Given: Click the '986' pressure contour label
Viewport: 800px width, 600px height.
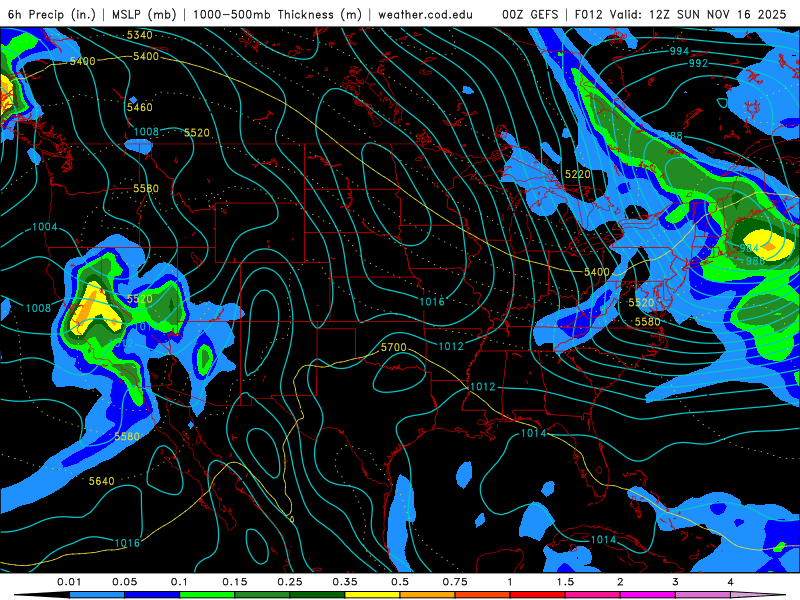Looking at the screenshot, I should click(755, 261).
